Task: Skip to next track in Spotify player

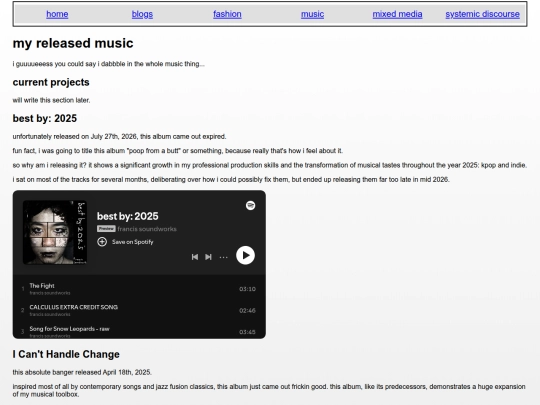Action: pyautogui.click(x=208, y=257)
